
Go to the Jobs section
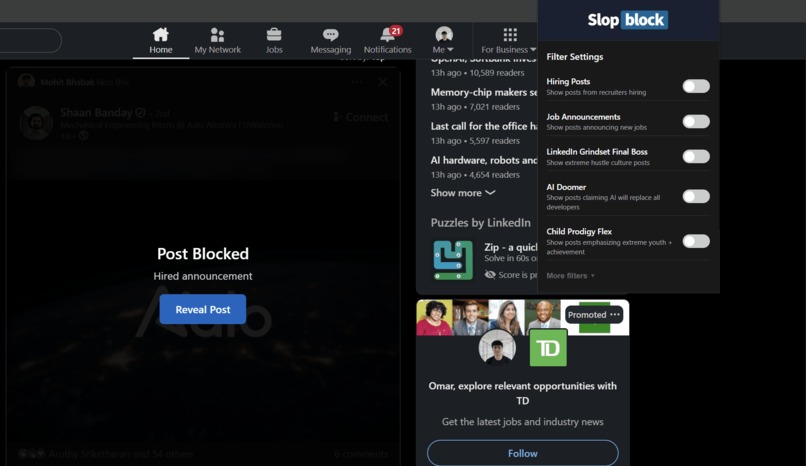click(x=274, y=41)
